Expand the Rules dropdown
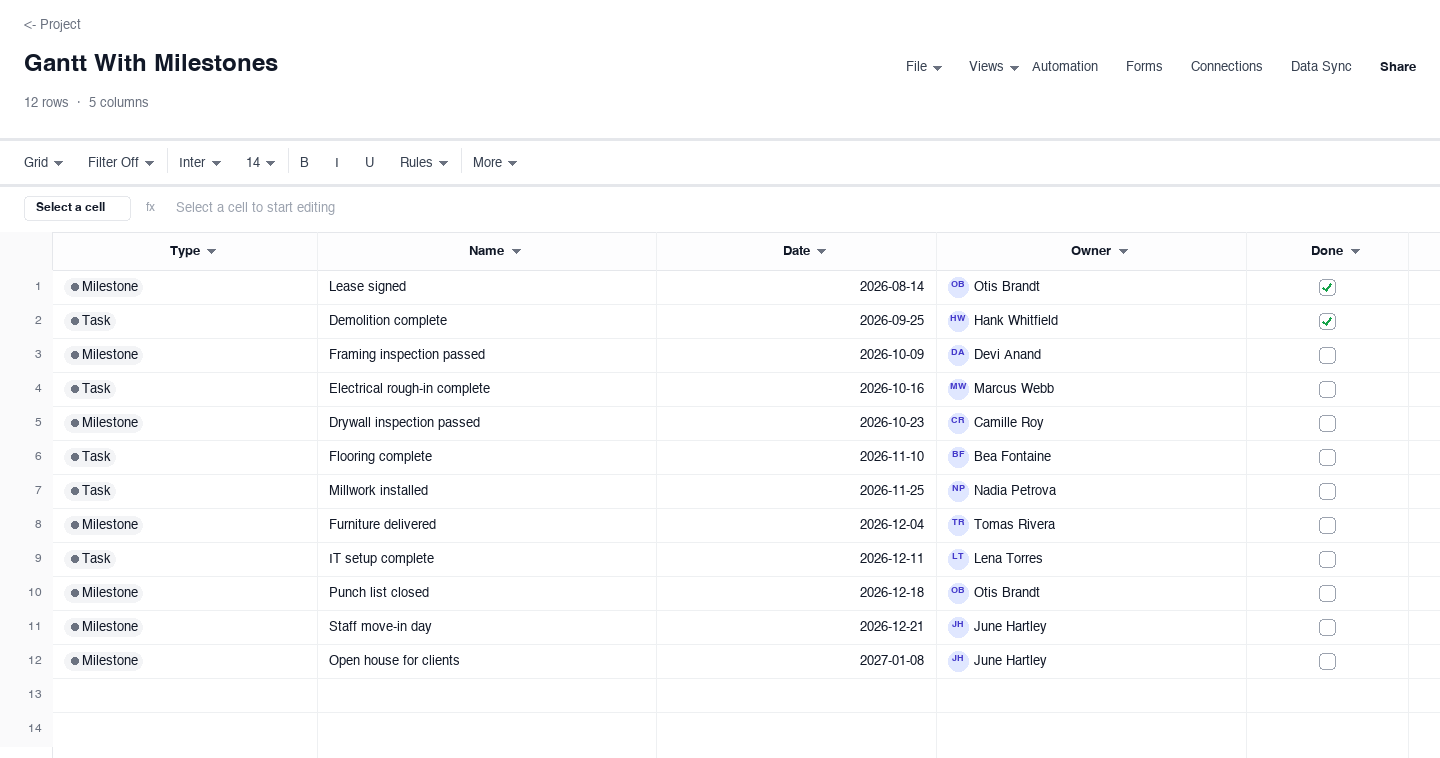The width and height of the screenshot is (1440, 758). pos(424,163)
